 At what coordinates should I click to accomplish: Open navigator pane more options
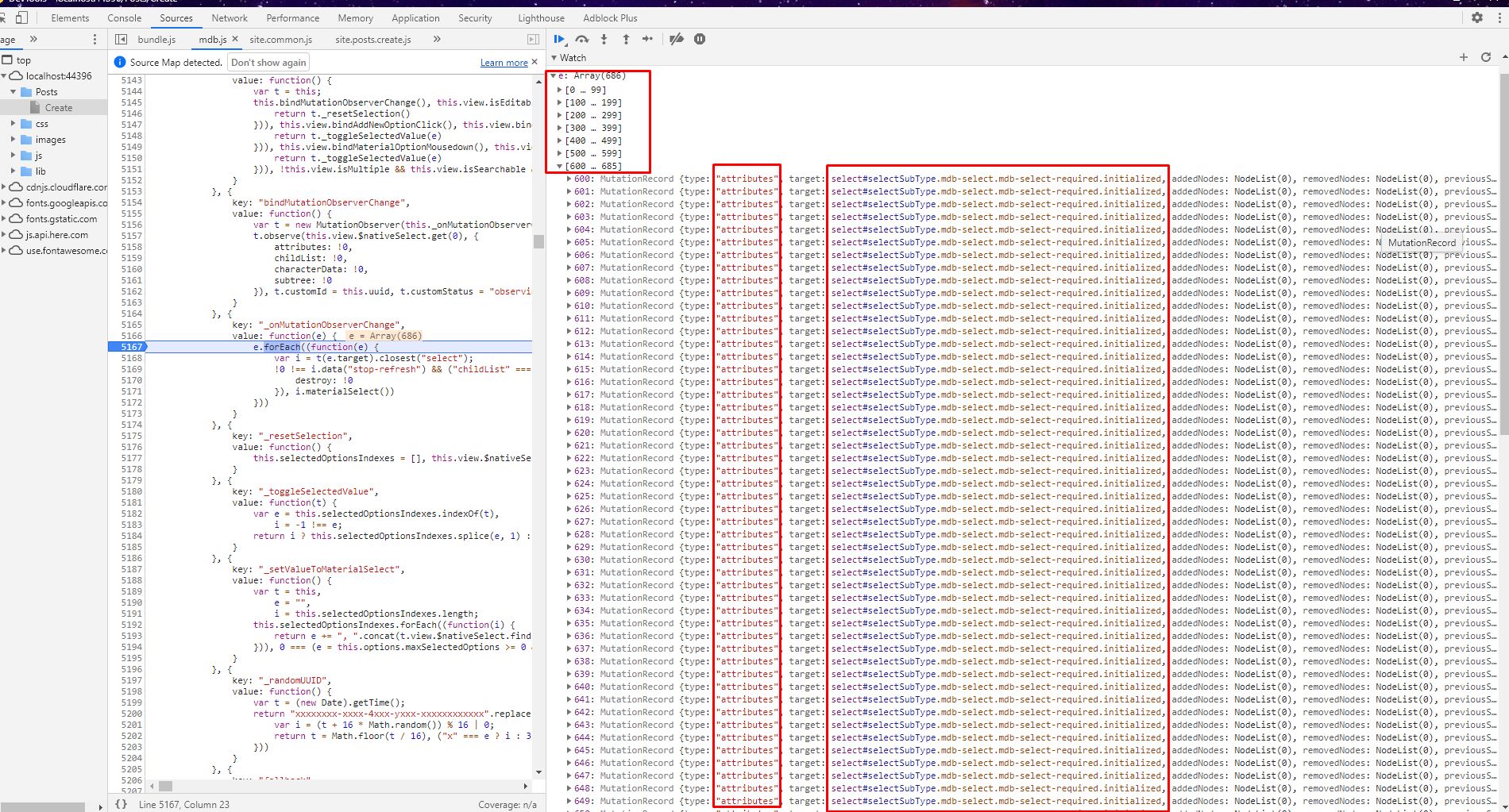coord(95,39)
